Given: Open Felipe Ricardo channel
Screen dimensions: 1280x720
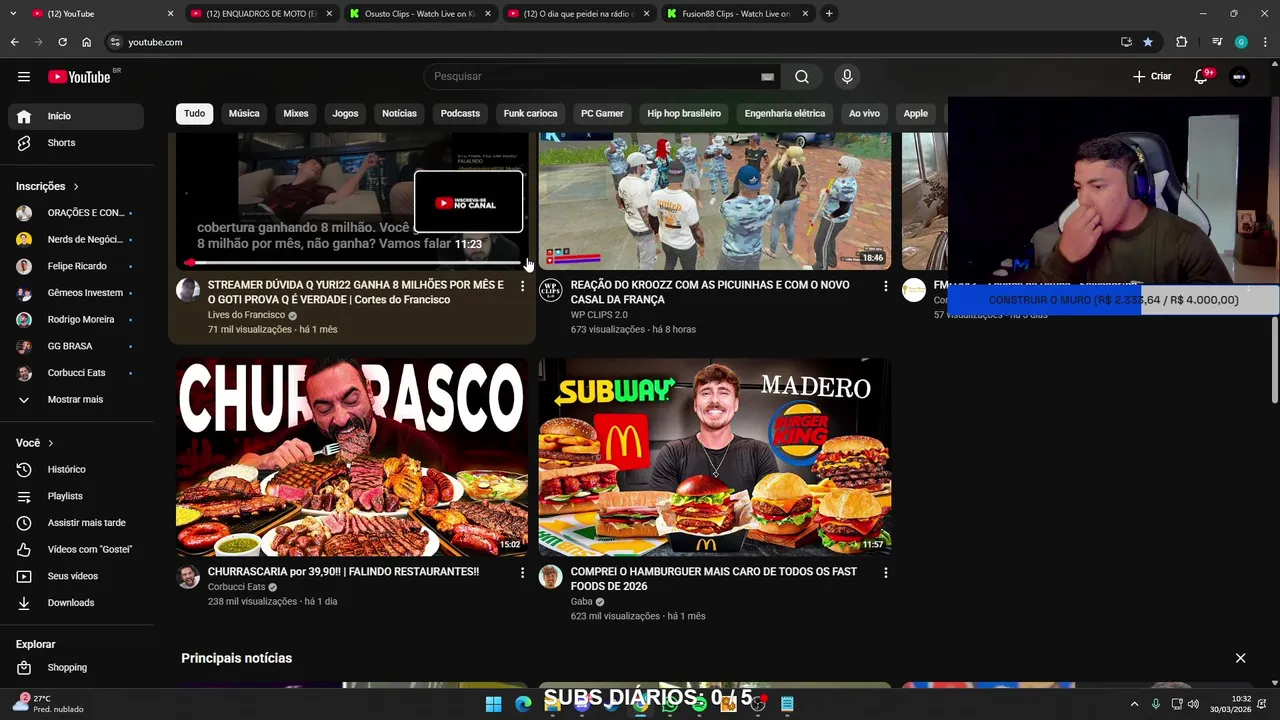Looking at the screenshot, I should 76,266.
